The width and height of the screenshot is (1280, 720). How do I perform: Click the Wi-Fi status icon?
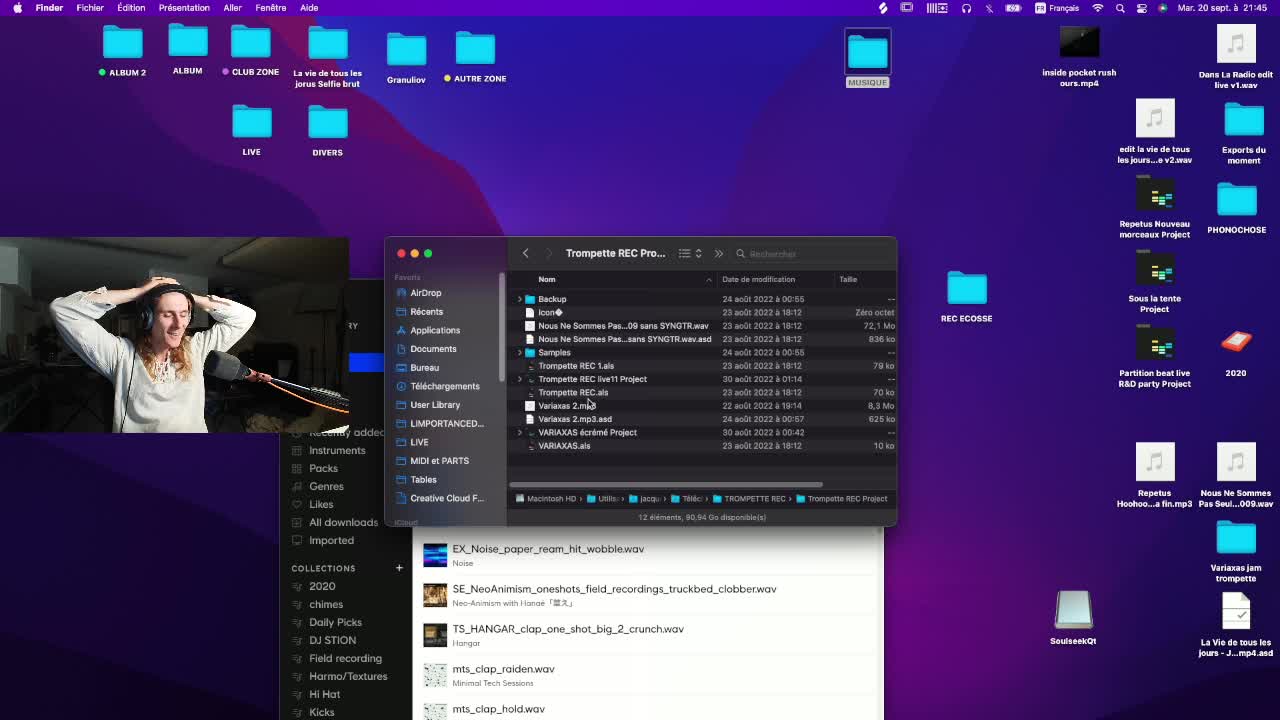point(1098,8)
